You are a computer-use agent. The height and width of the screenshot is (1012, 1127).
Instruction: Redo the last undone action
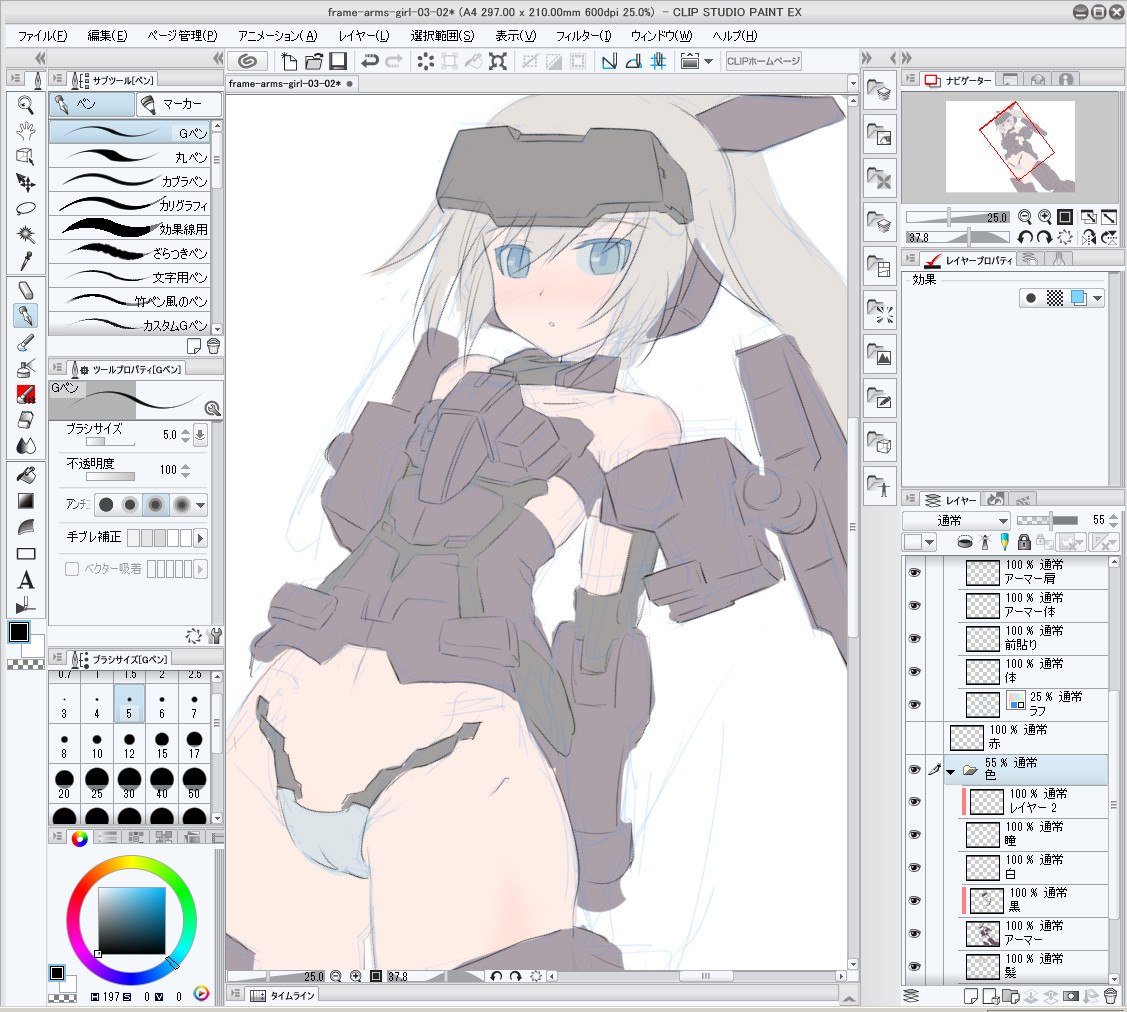[x=394, y=61]
